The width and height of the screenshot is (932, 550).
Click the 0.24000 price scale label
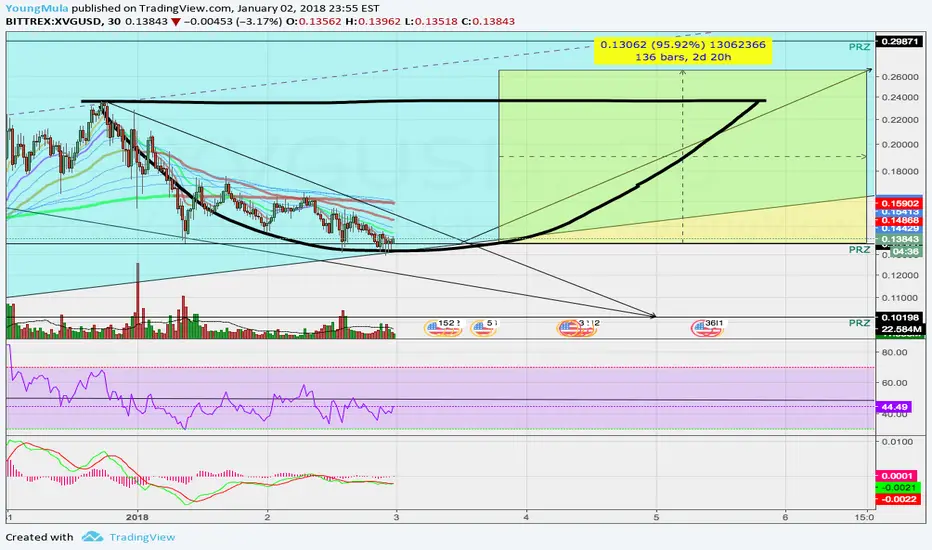point(899,98)
